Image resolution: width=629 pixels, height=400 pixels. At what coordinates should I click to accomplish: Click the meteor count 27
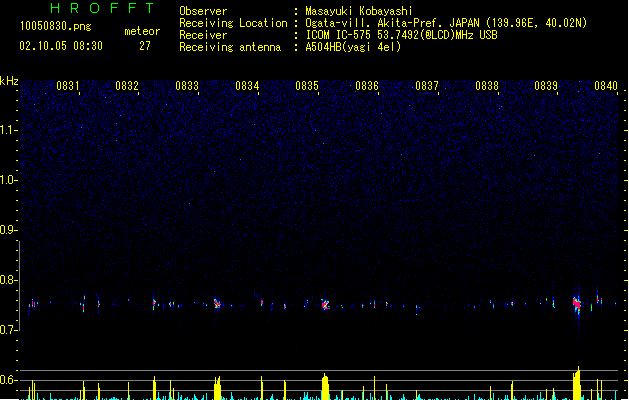pyautogui.click(x=145, y=46)
